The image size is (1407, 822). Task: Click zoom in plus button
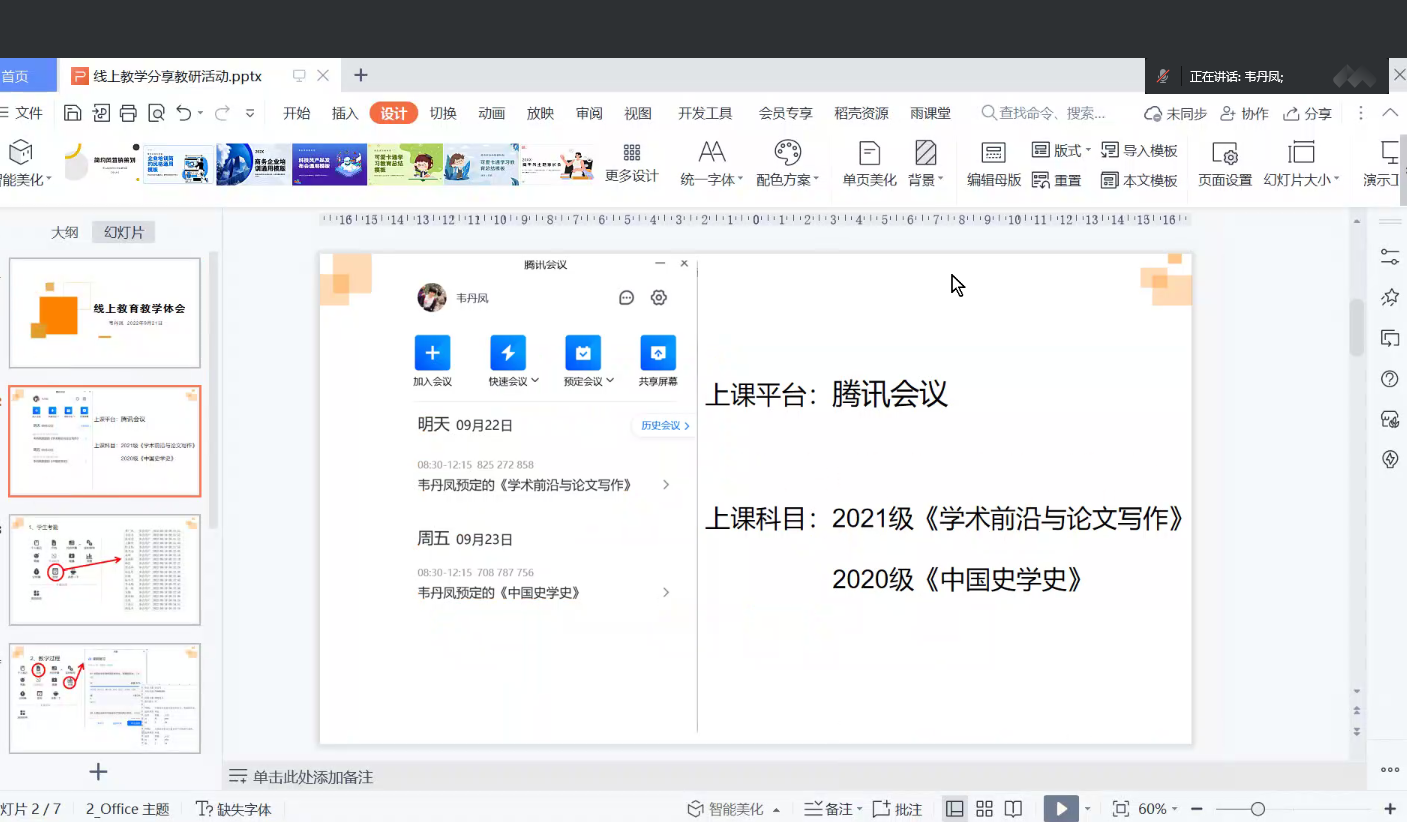pyautogui.click(x=1390, y=808)
